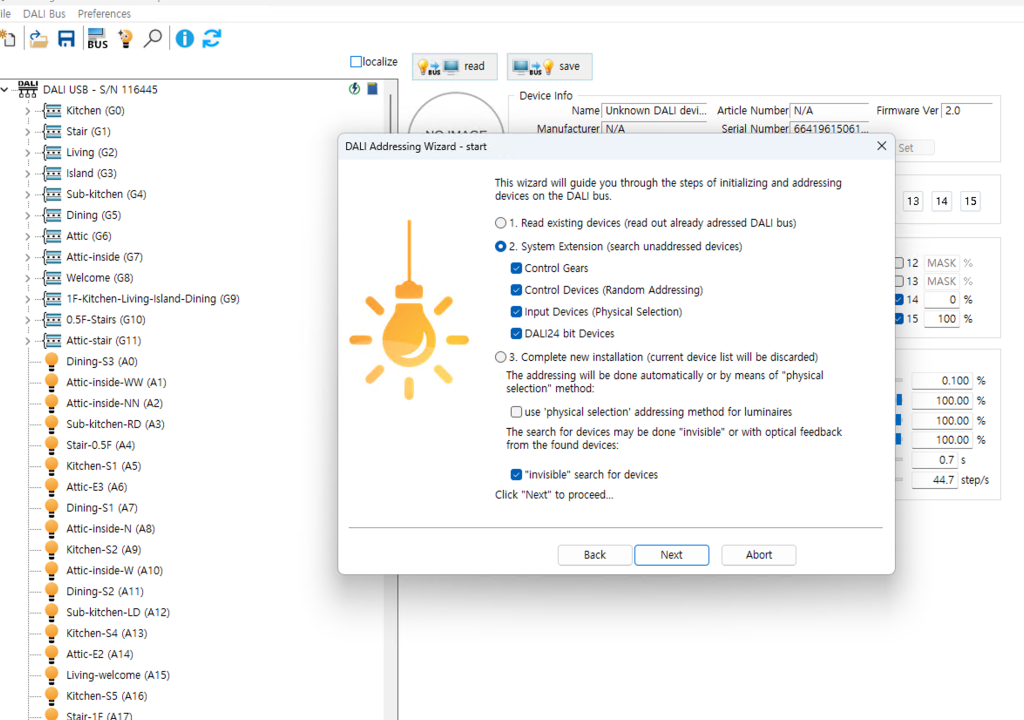Expand the Kitchen (G0) group

[x=27, y=111]
